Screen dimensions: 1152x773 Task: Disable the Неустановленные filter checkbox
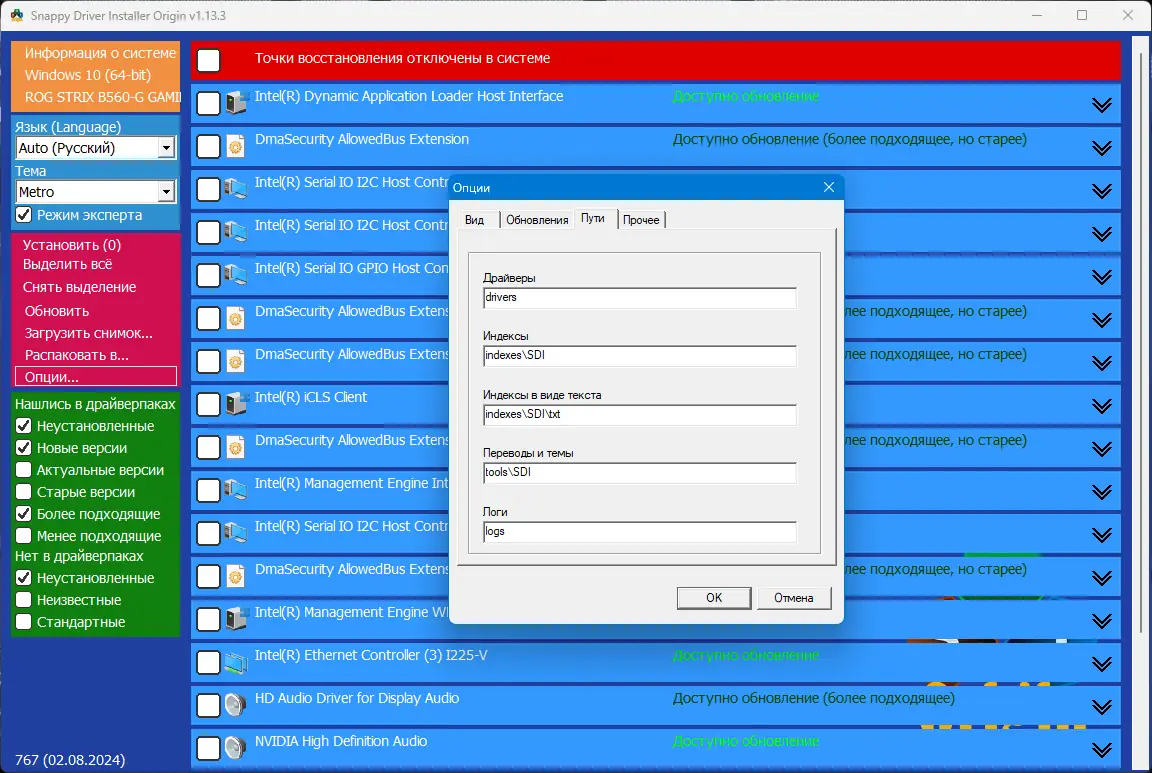(22, 425)
